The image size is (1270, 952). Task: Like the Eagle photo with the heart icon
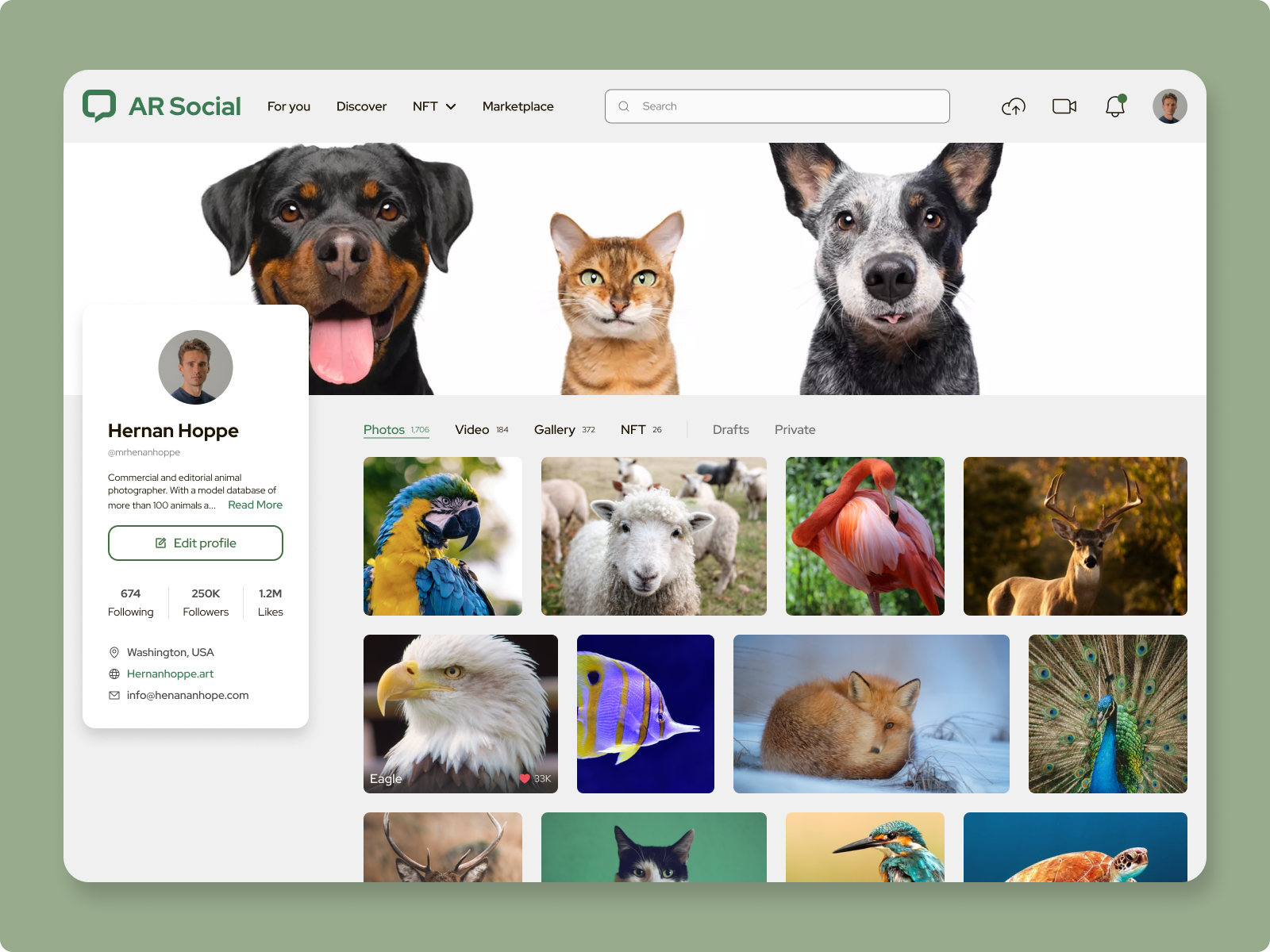click(525, 778)
